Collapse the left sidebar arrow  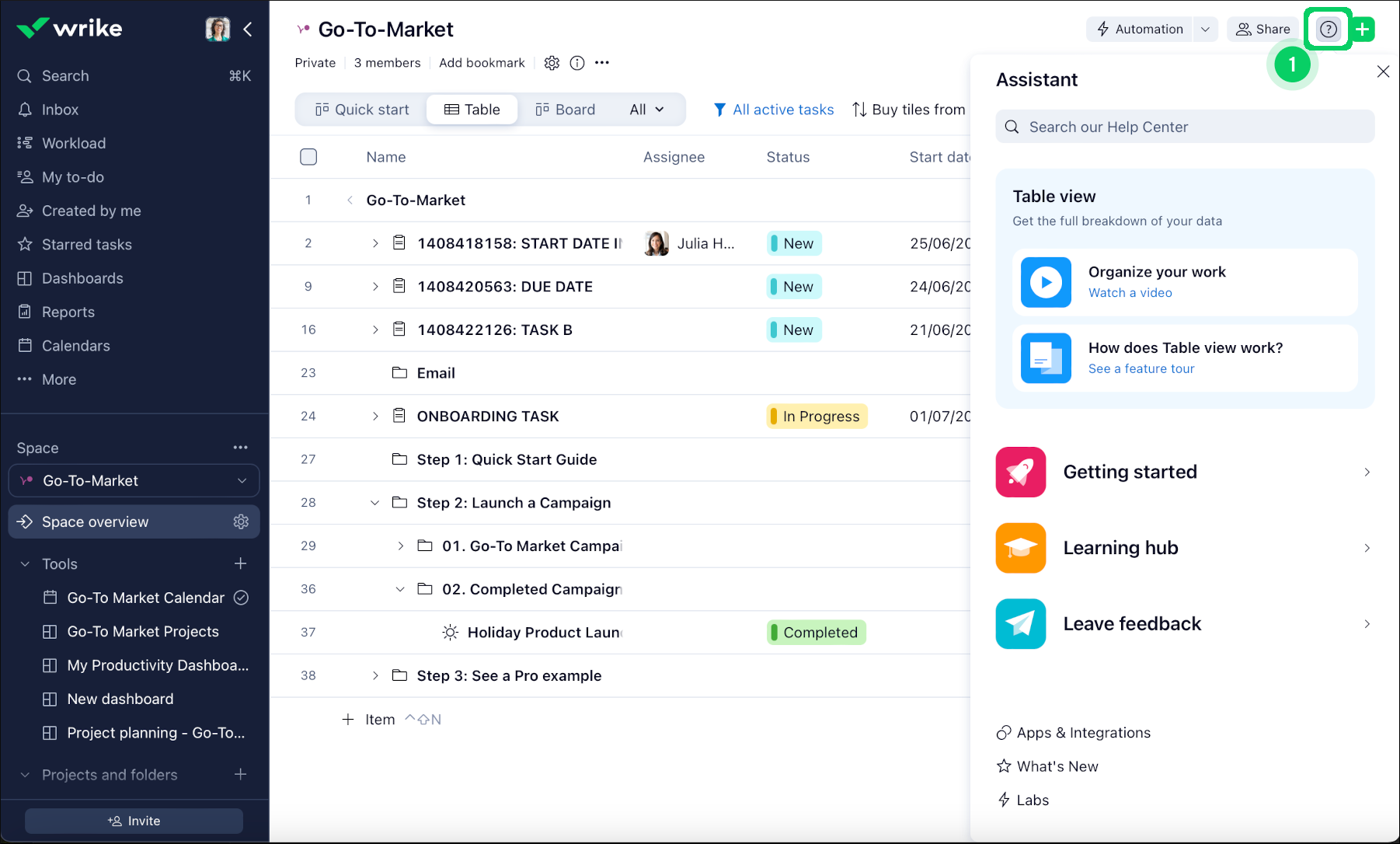point(248,30)
